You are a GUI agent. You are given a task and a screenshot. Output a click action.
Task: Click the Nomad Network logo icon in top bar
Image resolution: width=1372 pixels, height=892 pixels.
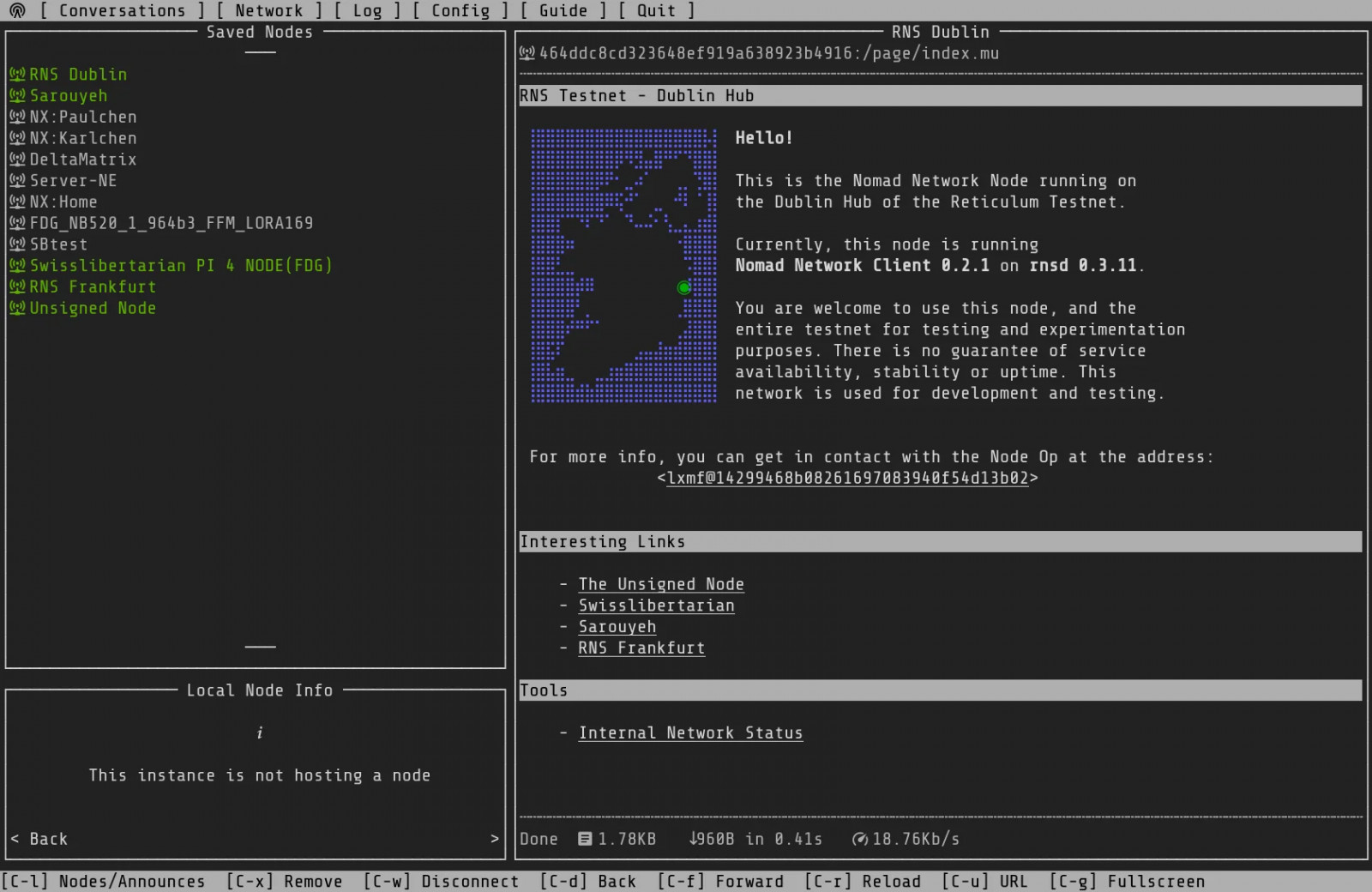point(17,10)
